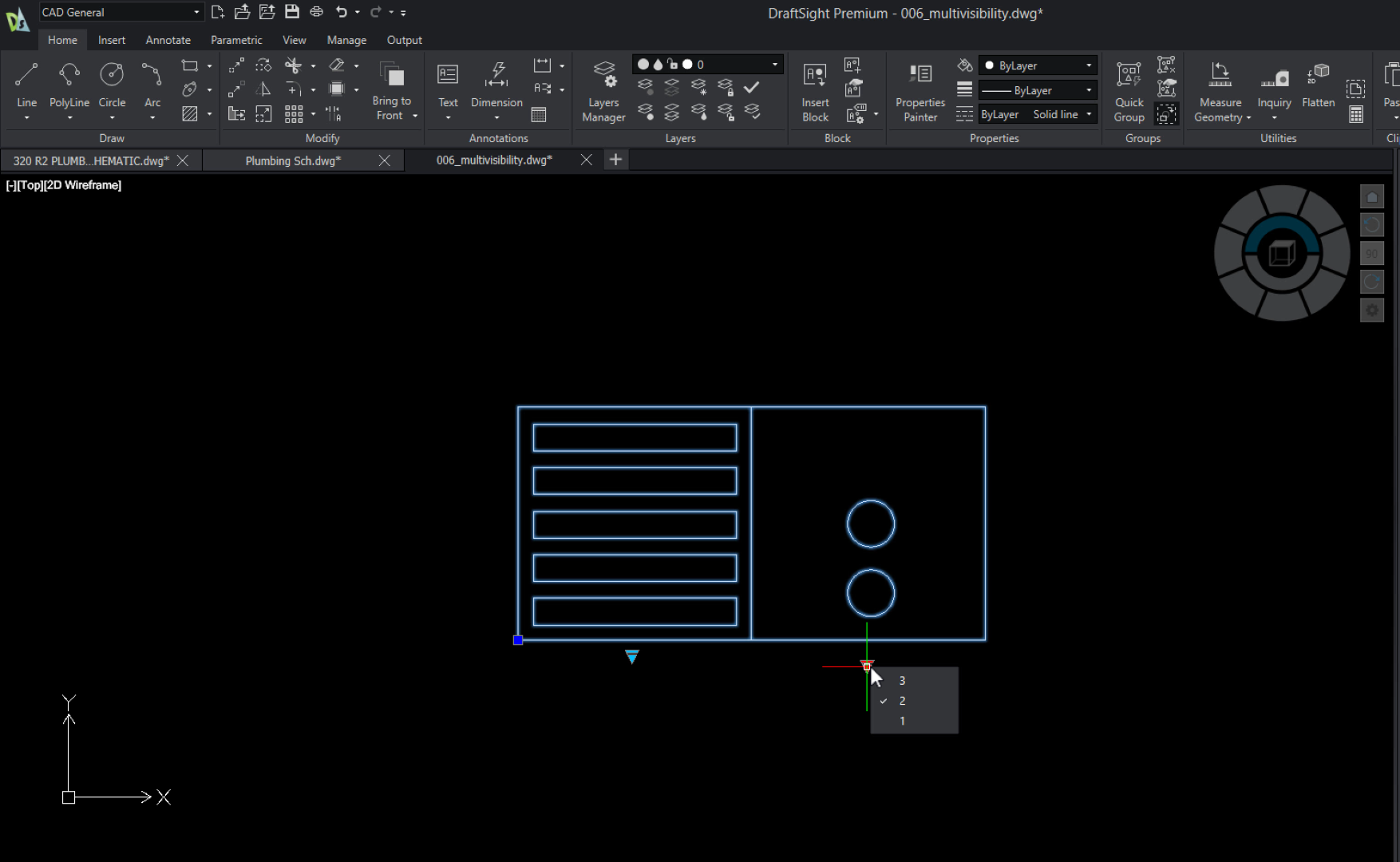Screen dimensions: 1400x862
Task: Close the 006_multivisibility.dwg tab
Action: tap(586, 160)
